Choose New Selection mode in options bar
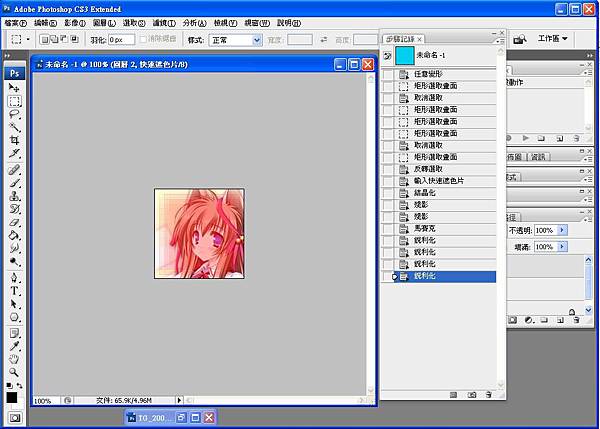Image resolution: width=600 pixels, height=429 pixels. [x=44, y=39]
